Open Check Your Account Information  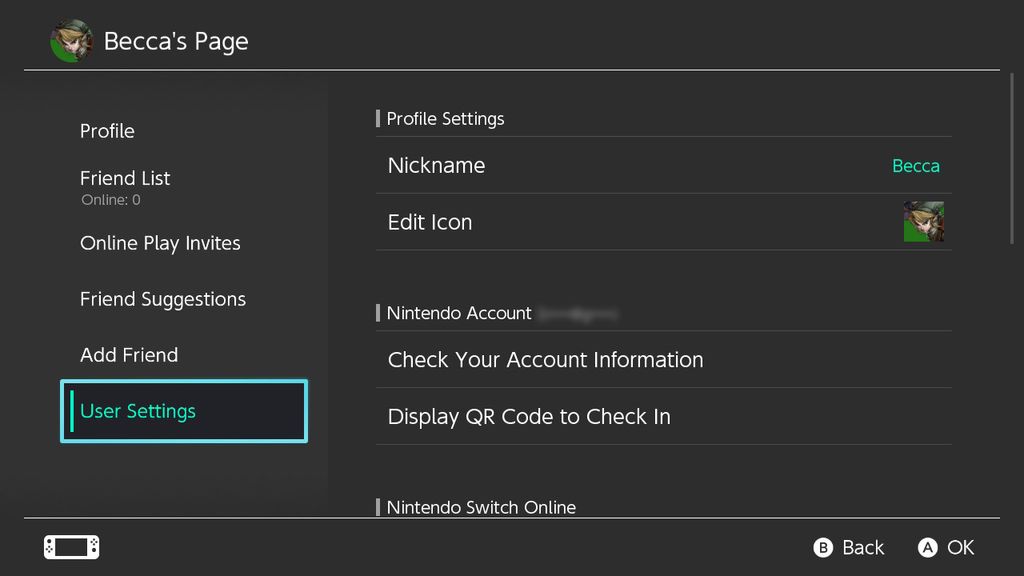tap(545, 359)
